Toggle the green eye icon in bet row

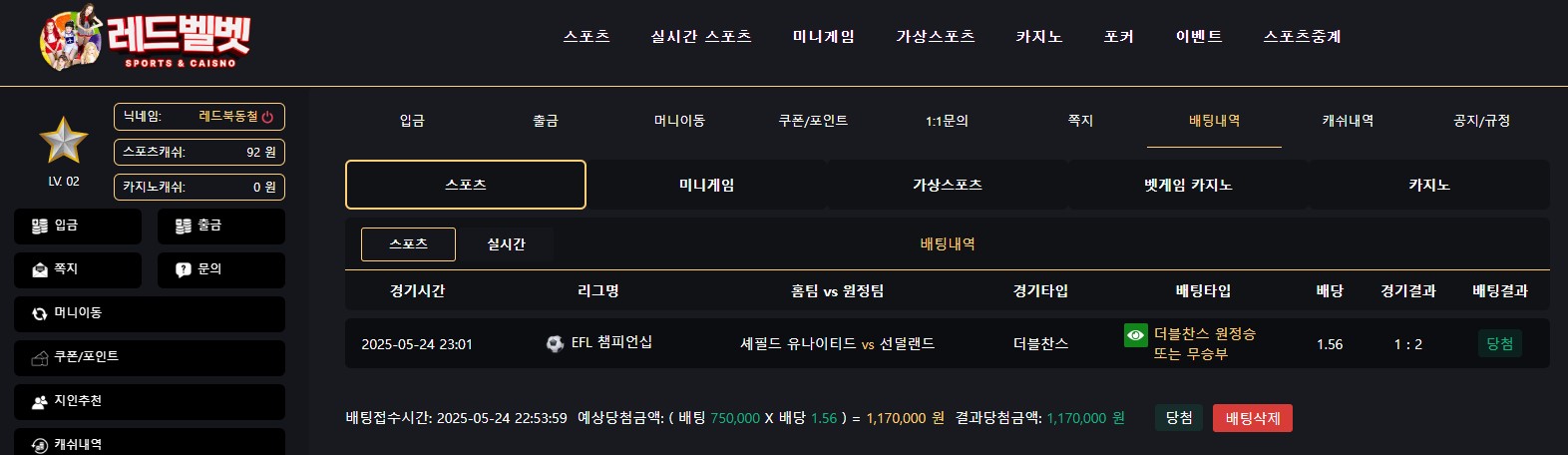1135,335
